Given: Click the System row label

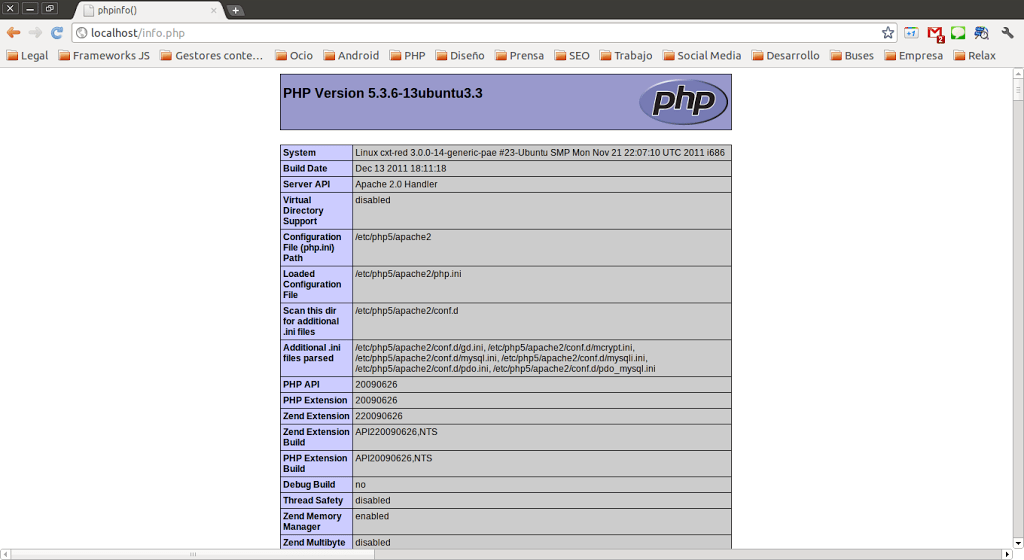Looking at the screenshot, I should [x=299, y=153].
